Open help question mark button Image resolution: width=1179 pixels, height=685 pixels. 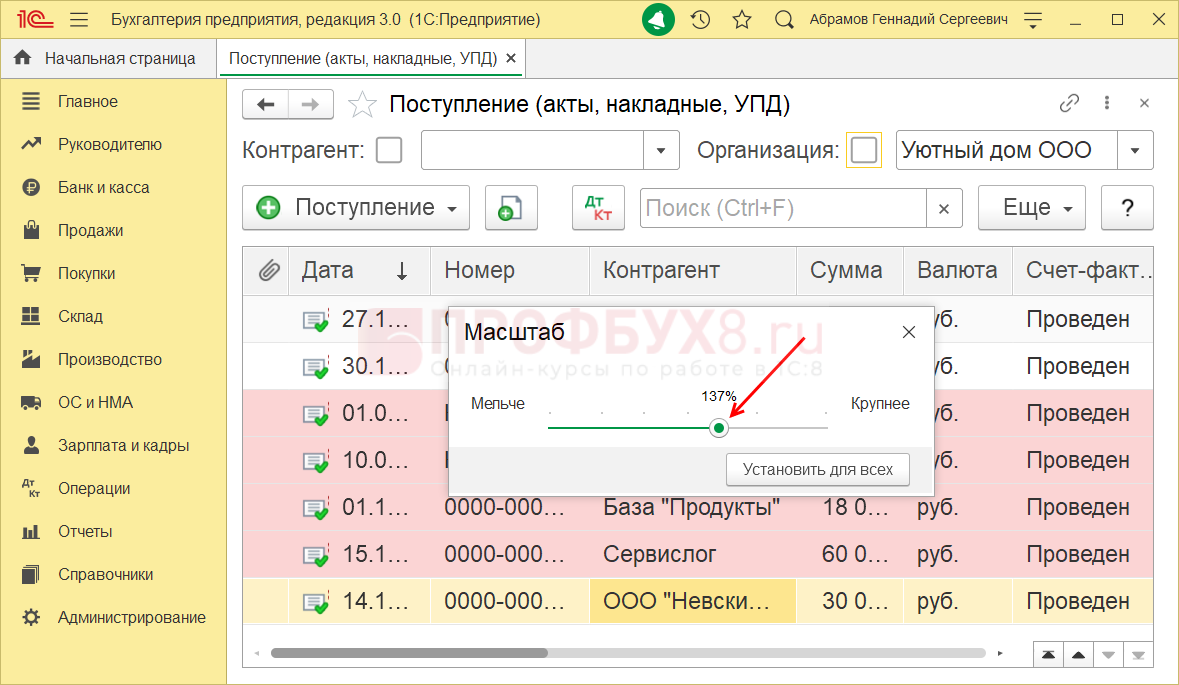1127,208
